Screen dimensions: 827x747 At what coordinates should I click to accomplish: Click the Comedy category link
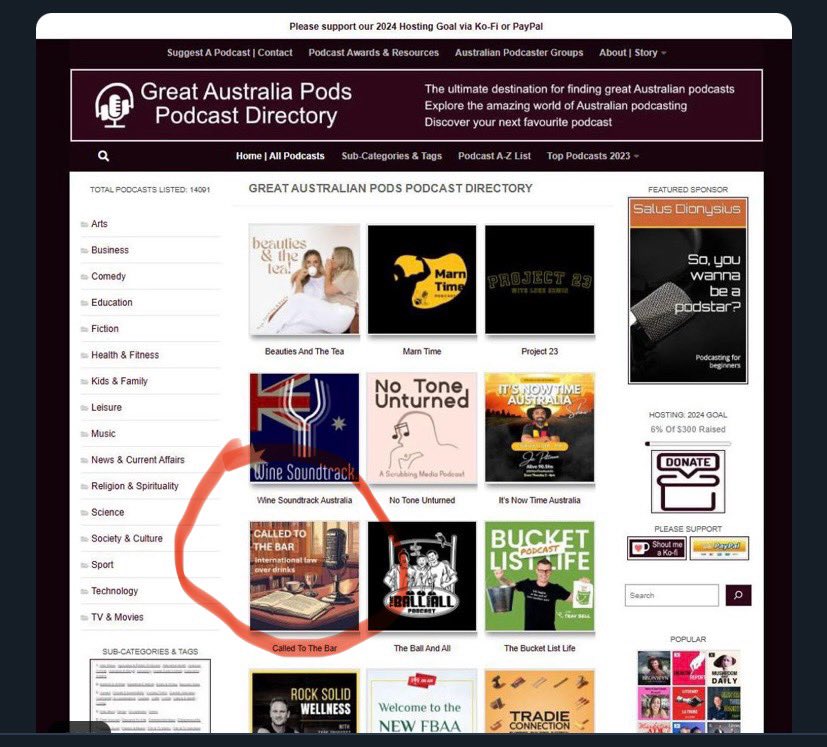(108, 276)
